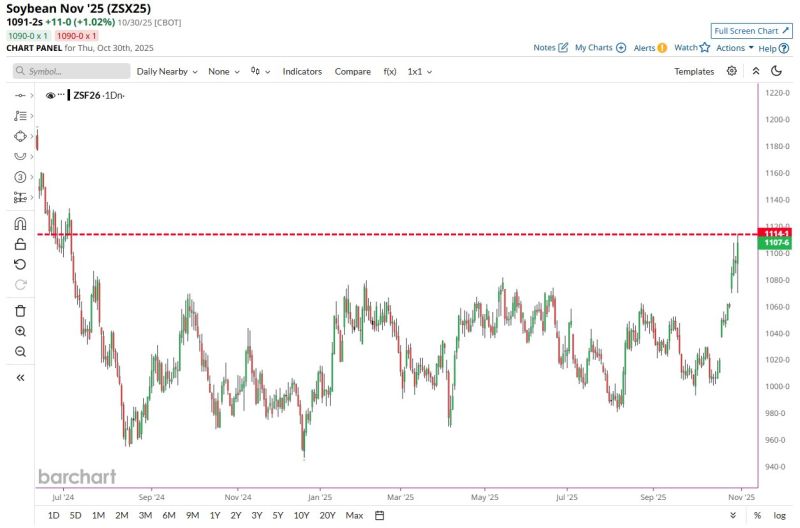
Task: Open the Help link
Action: tap(773, 48)
